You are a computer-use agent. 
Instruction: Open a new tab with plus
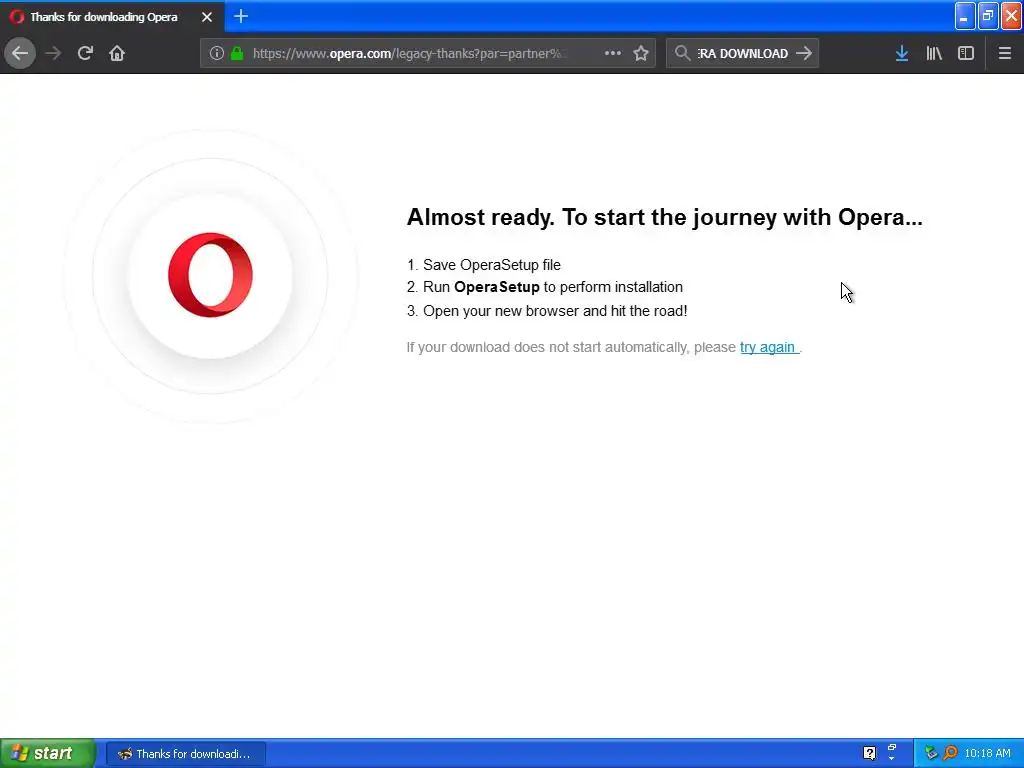(x=241, y=16)
